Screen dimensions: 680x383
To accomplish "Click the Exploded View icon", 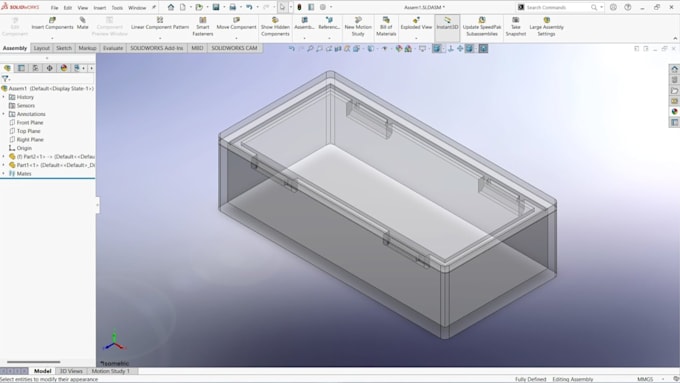I will coord(416,20).
